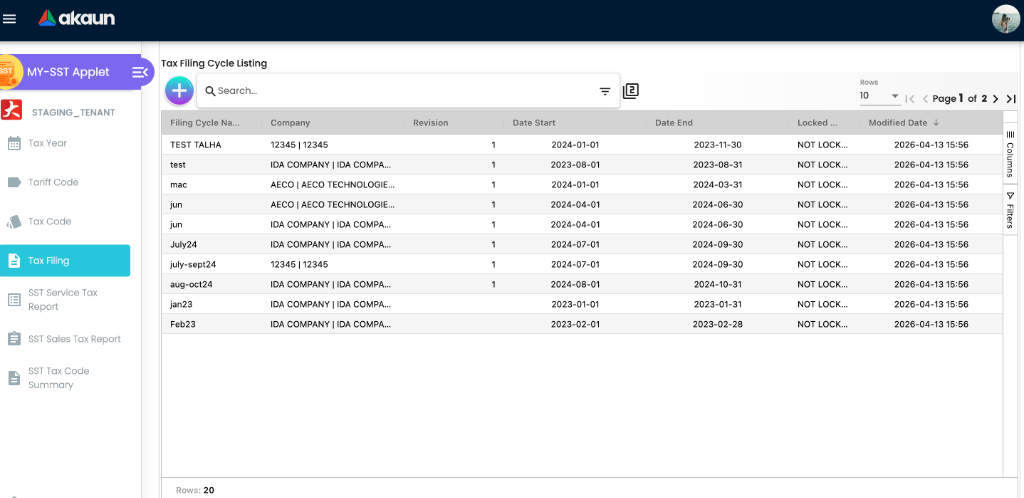Open Tax Year in the sidebar
1024x498 pixels.
(x=48, y=144)
